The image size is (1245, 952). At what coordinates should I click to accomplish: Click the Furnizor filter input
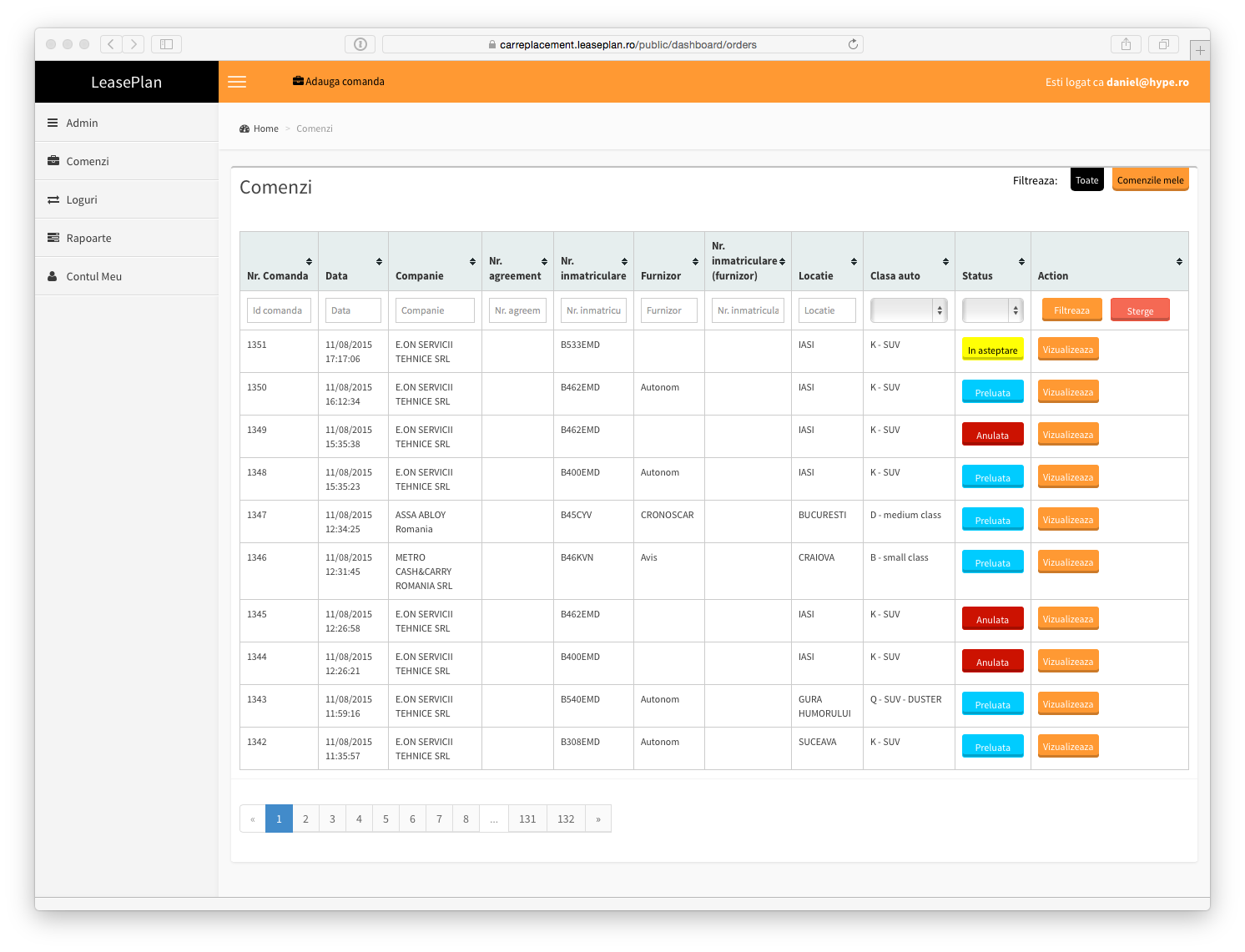coord(669,310)
